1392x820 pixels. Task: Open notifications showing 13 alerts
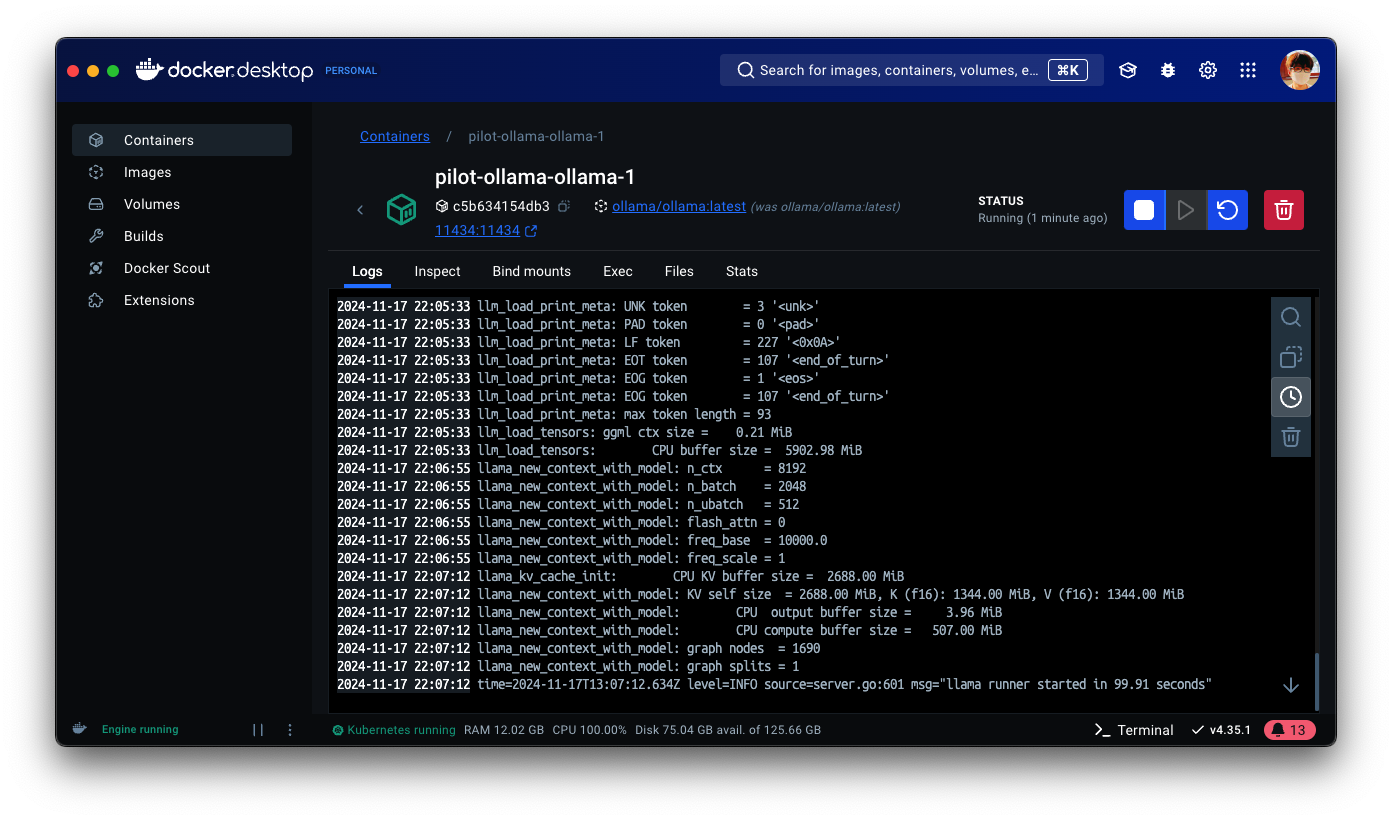coord(1290,730)
